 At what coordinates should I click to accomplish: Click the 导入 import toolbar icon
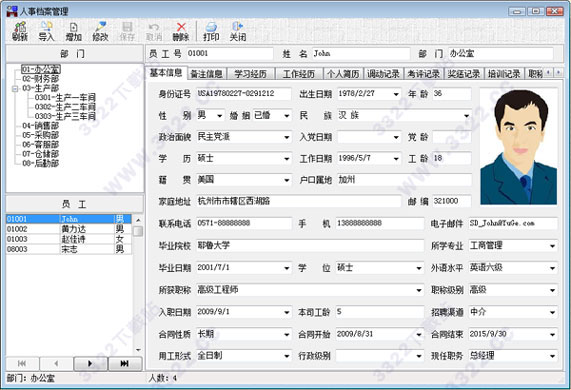coord(46,31)
